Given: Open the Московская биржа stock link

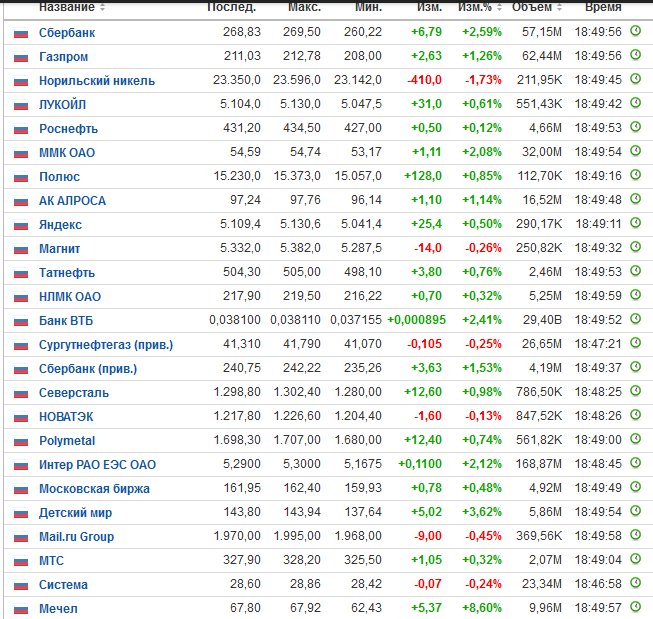Looking at the screenshot, I should pyautogui.click(x=94, y=489).
